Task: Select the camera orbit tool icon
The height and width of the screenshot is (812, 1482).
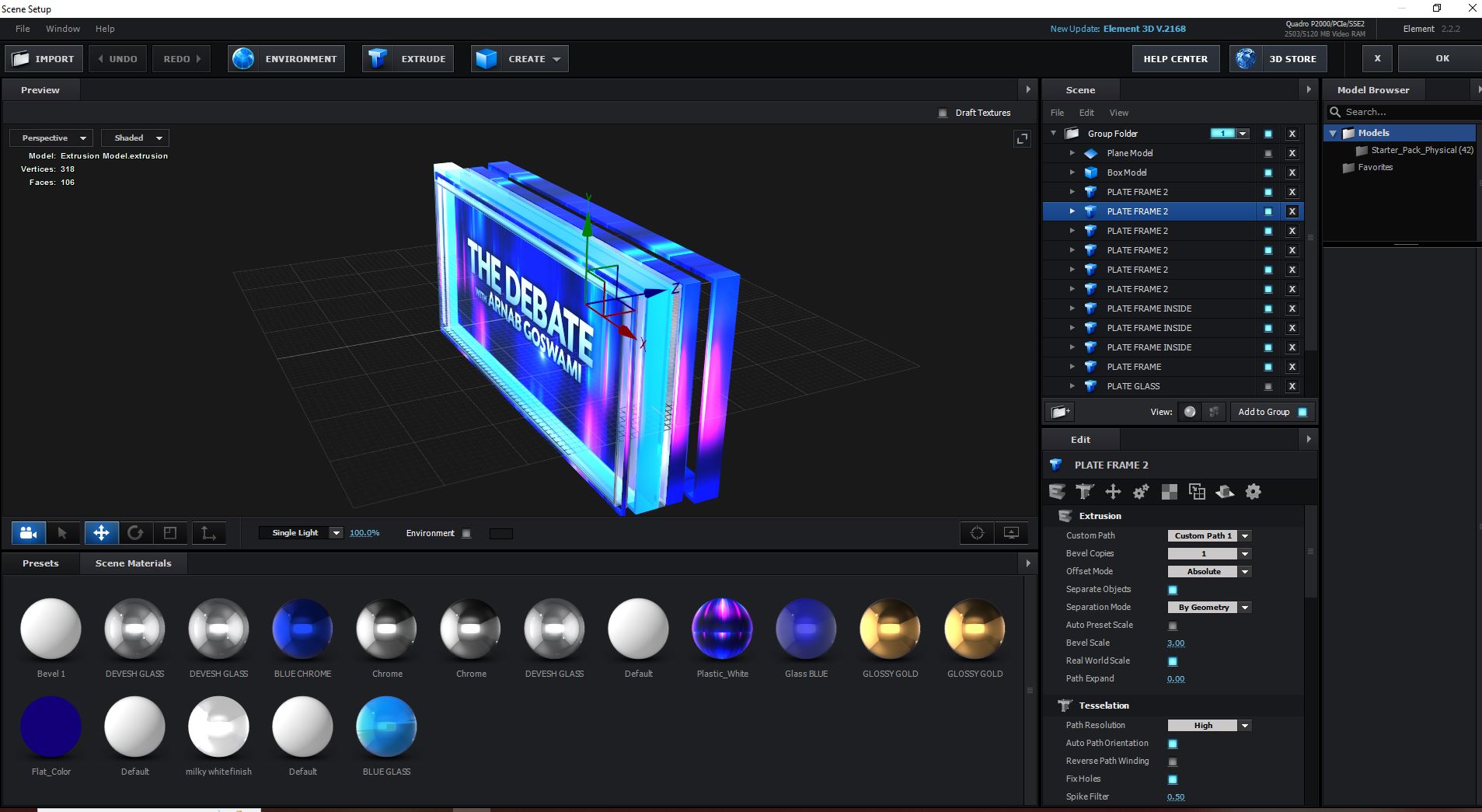Action: 29,533
